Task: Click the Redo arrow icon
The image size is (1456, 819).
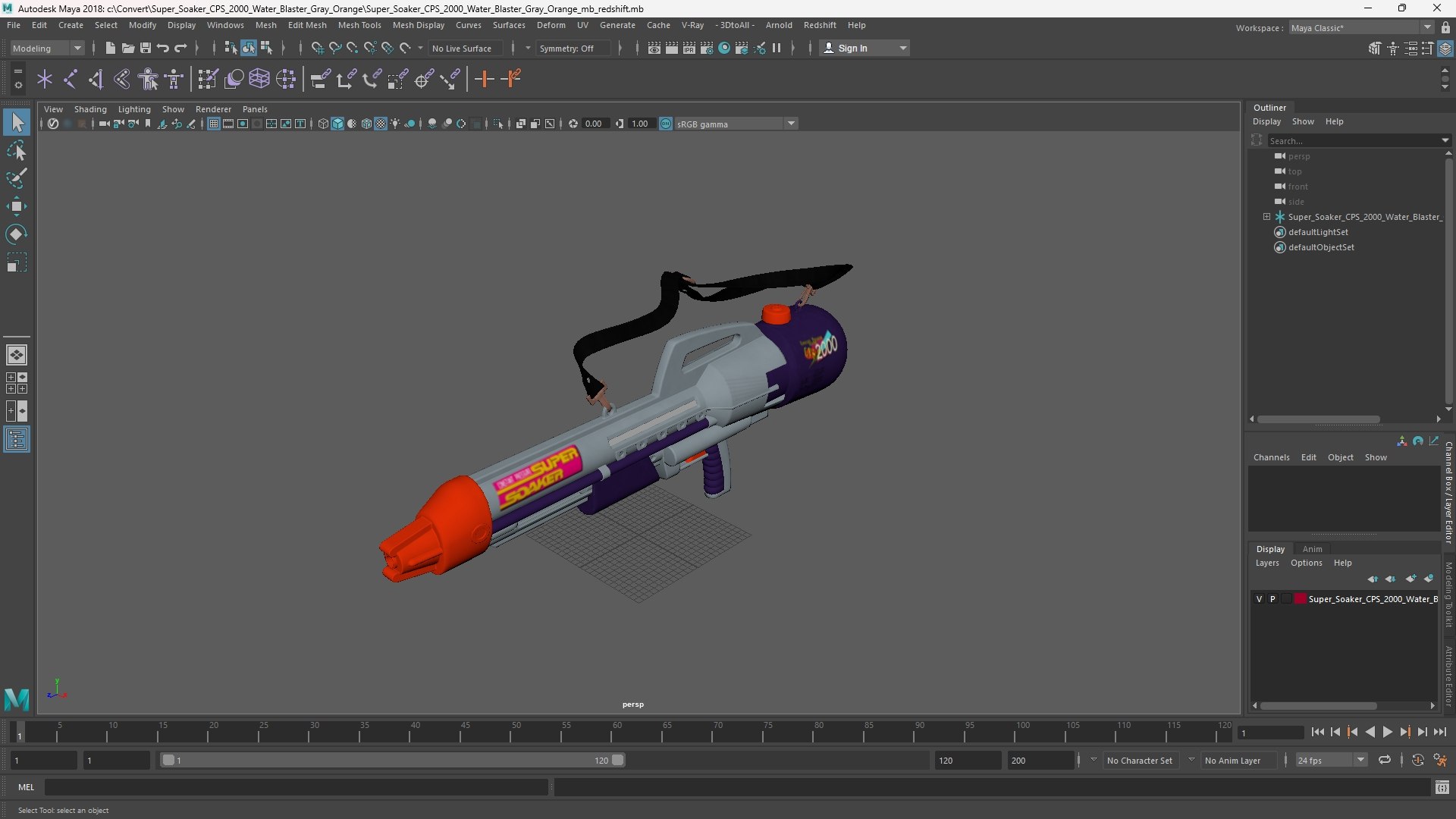Action: coord(180,48)
